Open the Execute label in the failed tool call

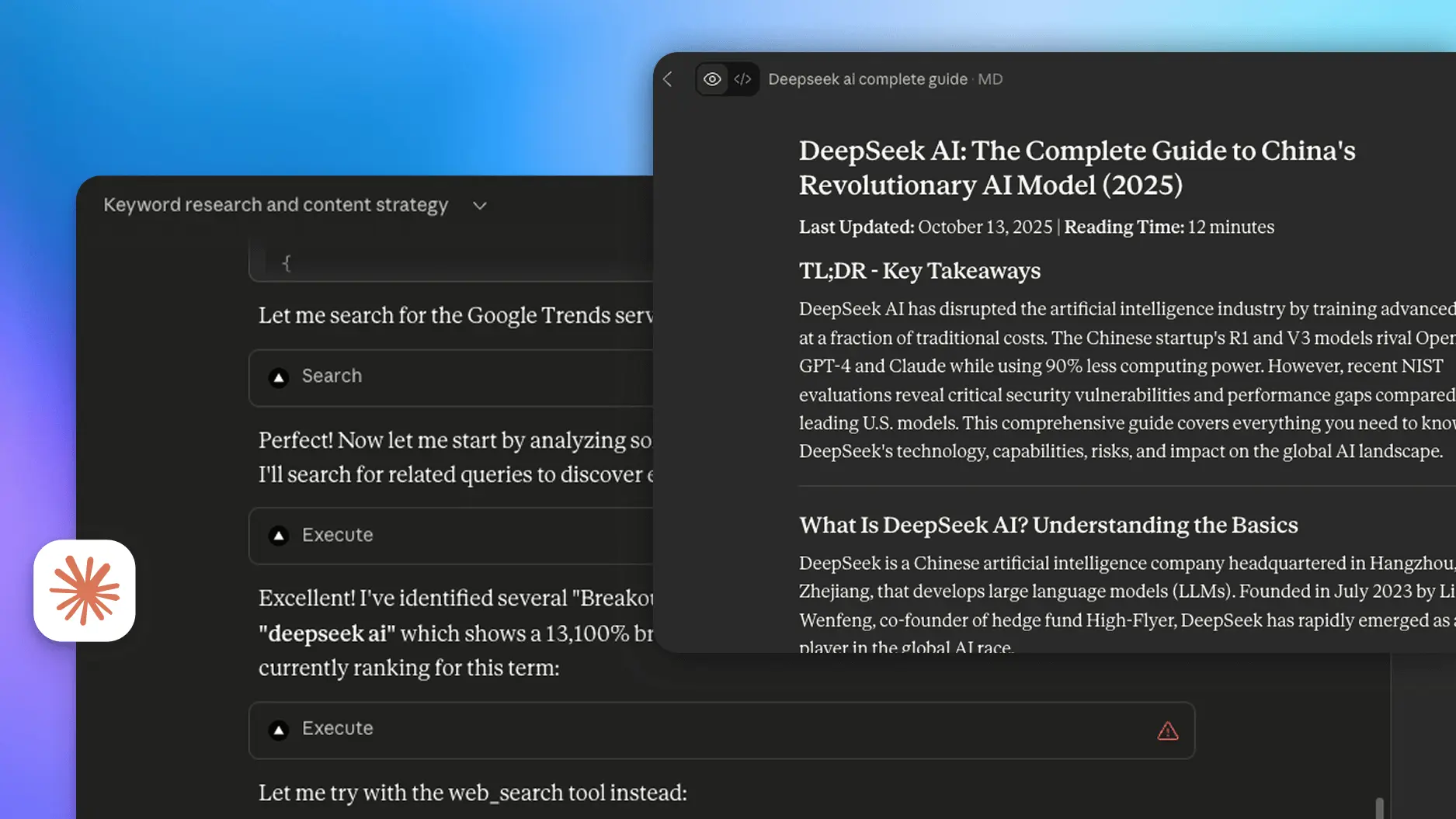337,728
